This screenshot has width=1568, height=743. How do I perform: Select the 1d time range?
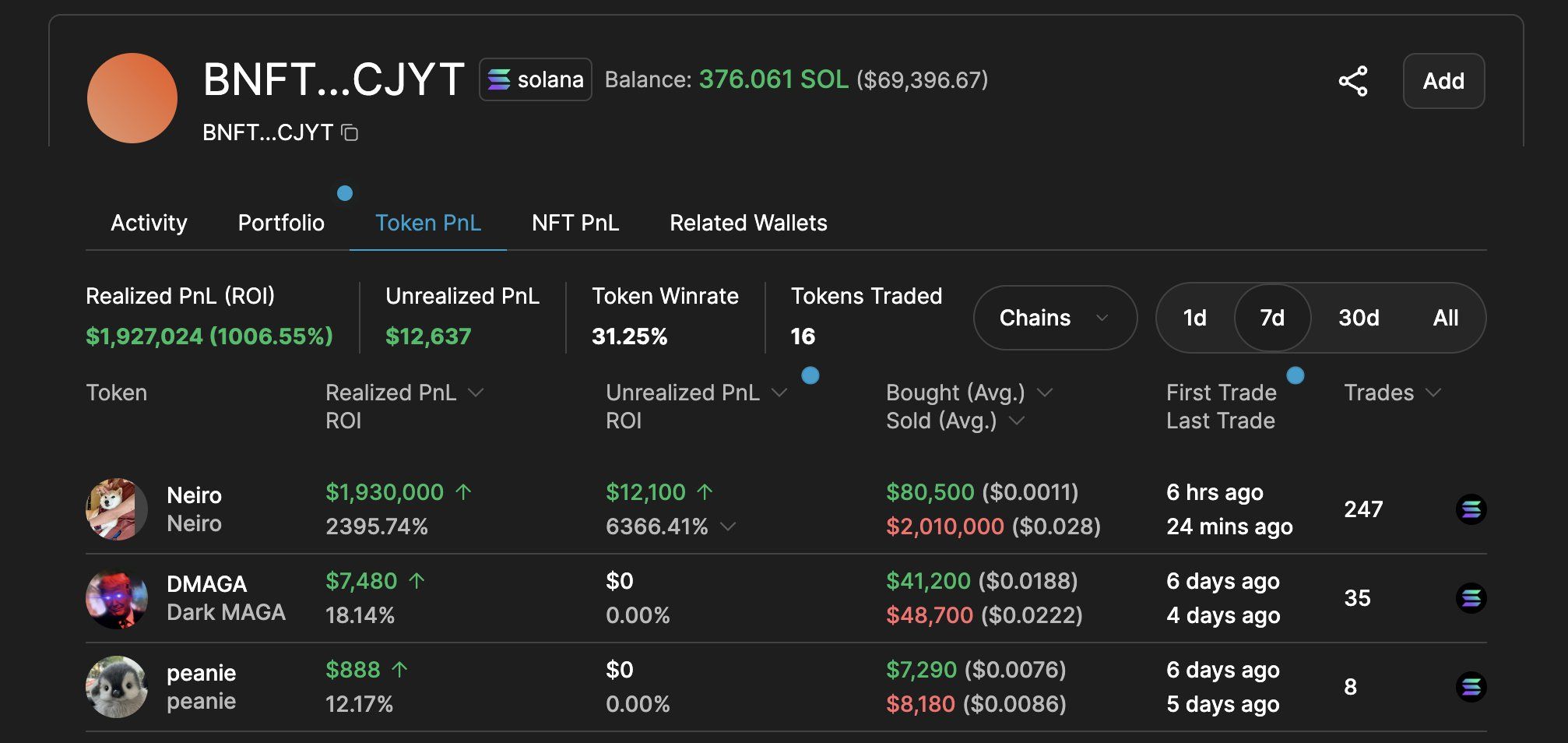1194,318
